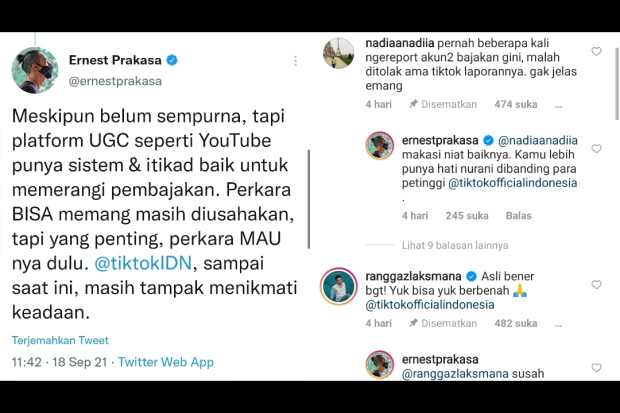Expand Lihat 9 balasan lainnya replies
The width and height of the screenshot is (620, 413).
455,245
